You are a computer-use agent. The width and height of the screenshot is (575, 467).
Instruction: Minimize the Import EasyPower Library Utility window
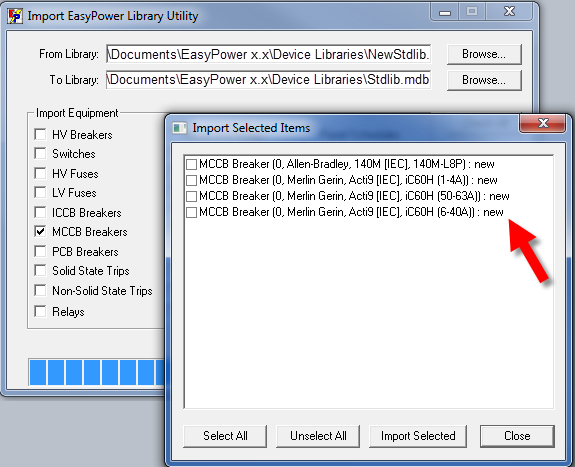[445, 12]
